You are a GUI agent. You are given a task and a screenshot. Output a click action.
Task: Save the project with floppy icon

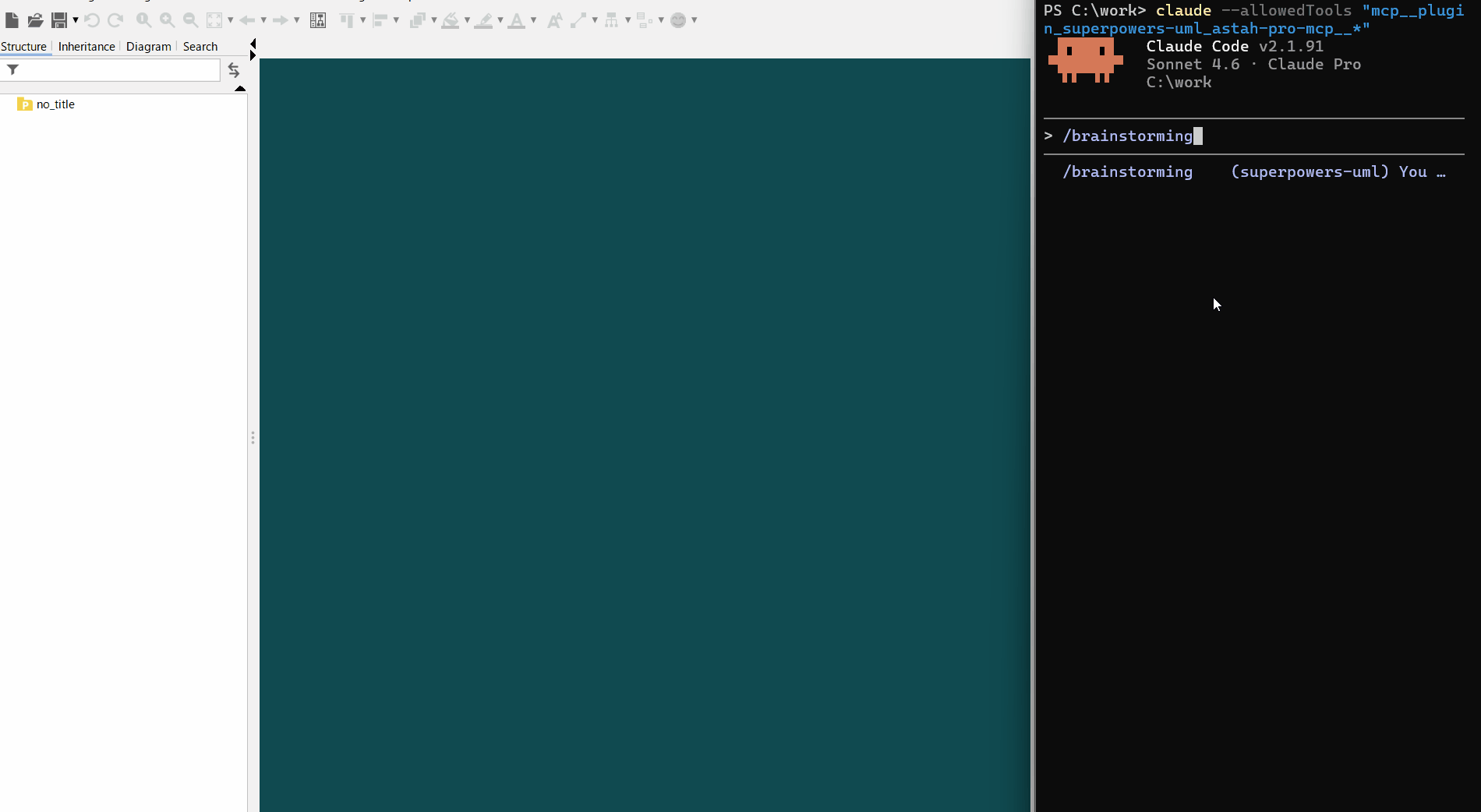[x=58, y=20]
